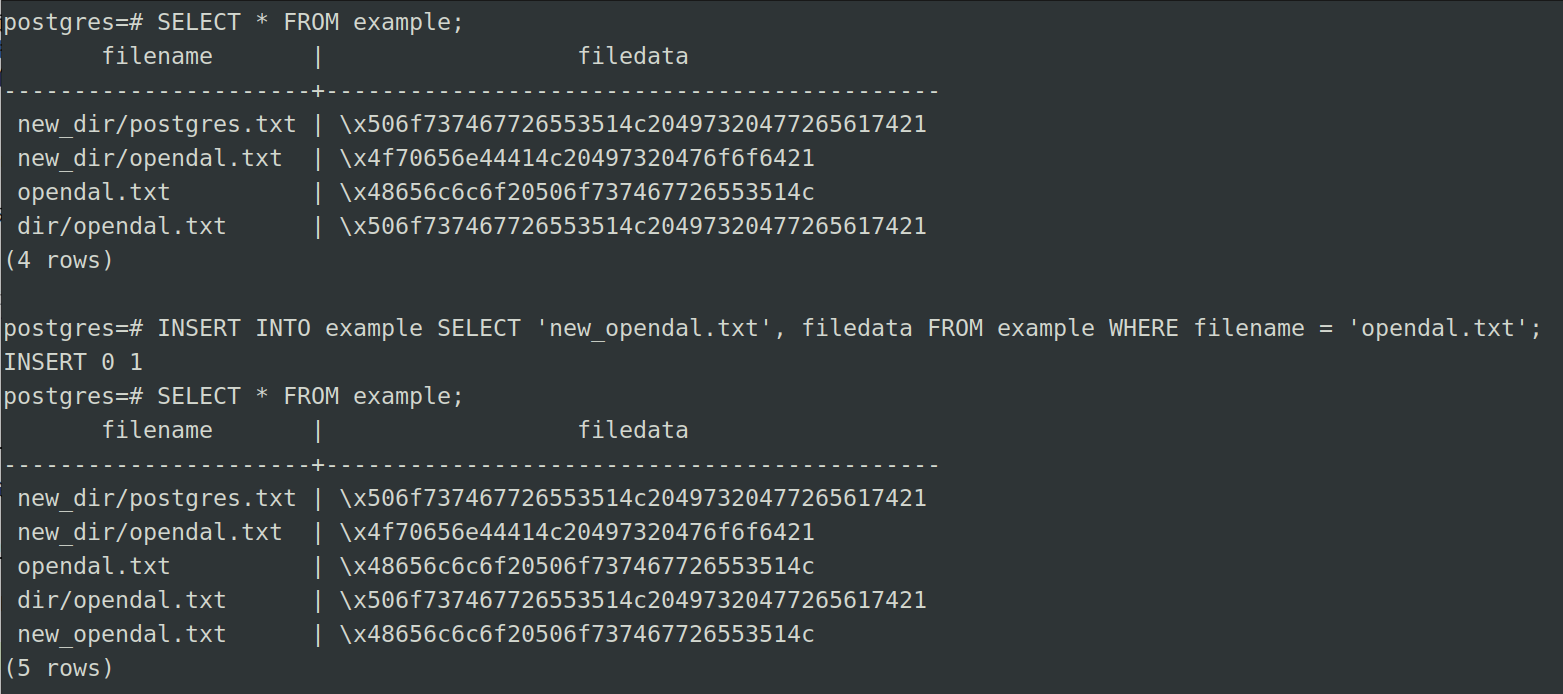This screenshot has height=694, width=1563.
Task: Click the (5 rows) result count
Action: click(59, 668)
